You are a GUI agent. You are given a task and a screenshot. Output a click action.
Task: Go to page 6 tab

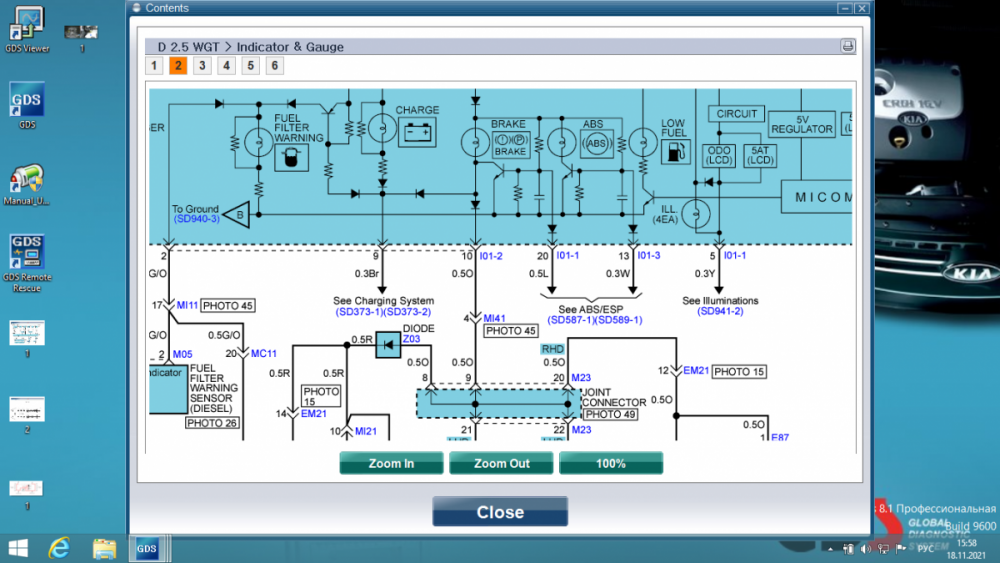point(274,66)
